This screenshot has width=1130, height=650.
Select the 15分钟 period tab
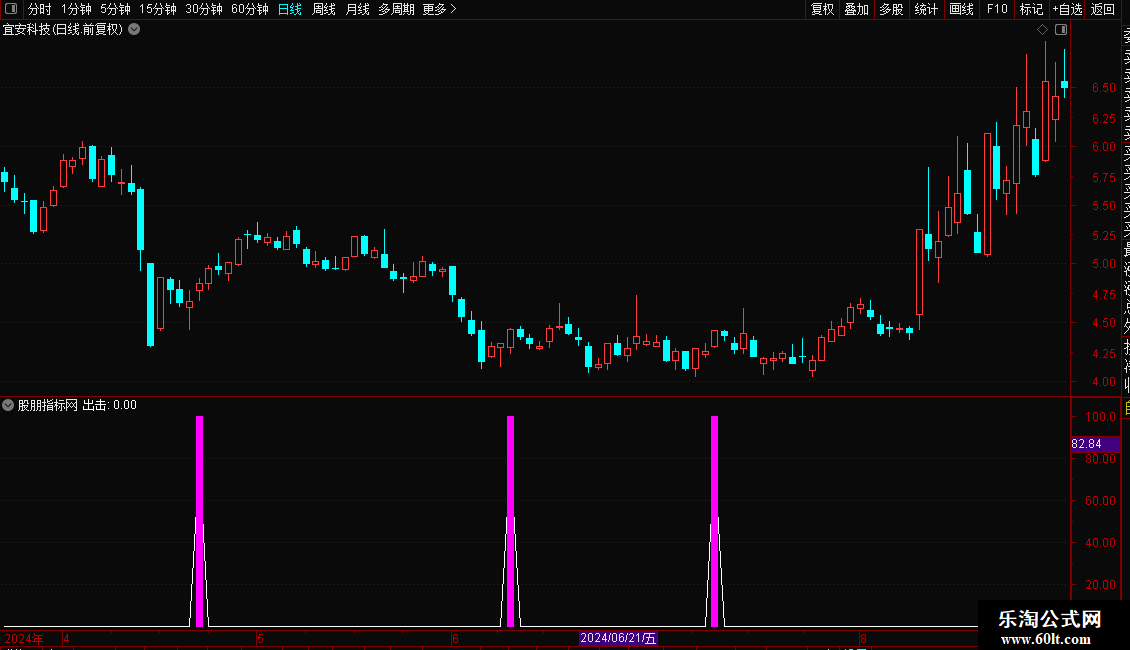click(x=158, y=9)
